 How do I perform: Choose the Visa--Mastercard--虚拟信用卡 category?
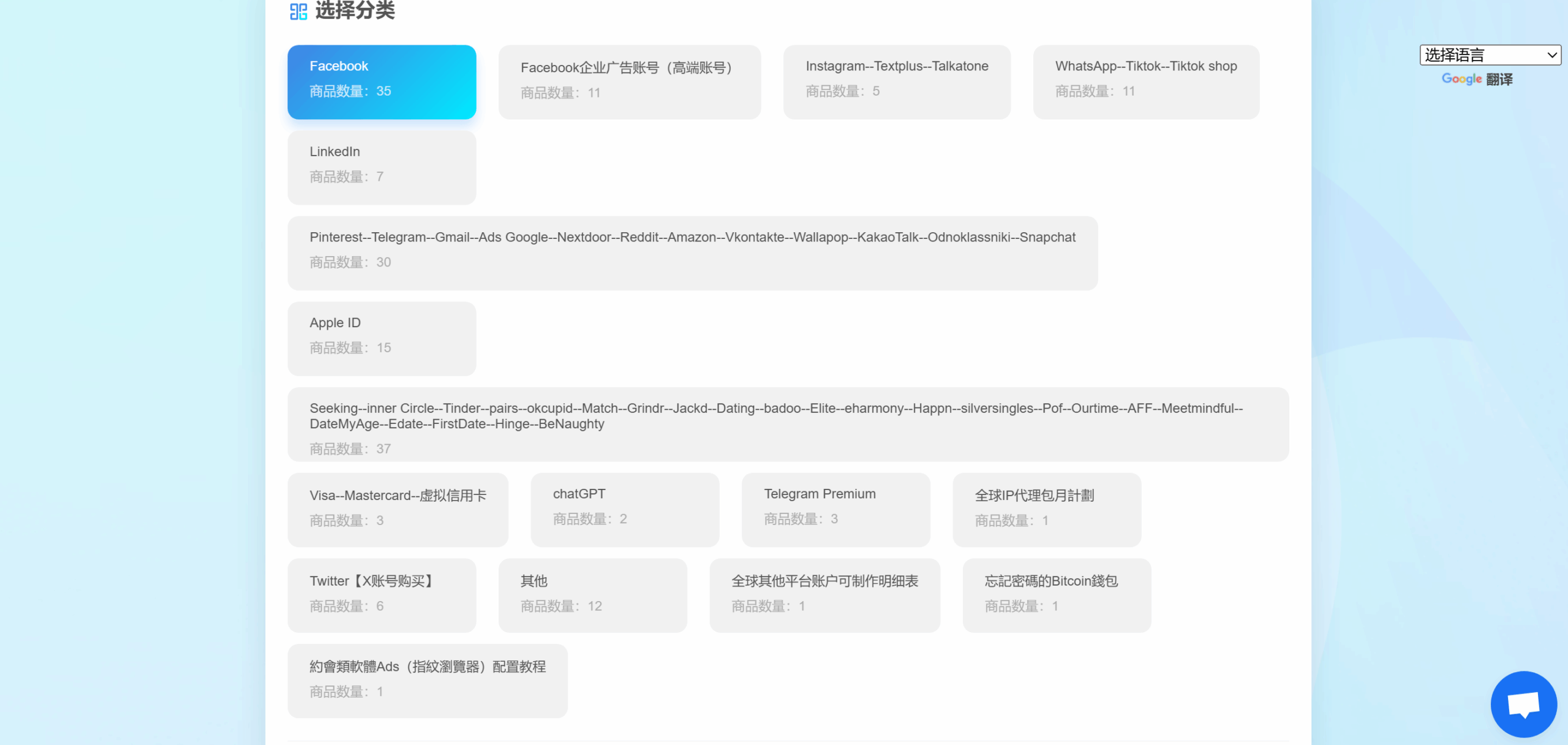398,509
